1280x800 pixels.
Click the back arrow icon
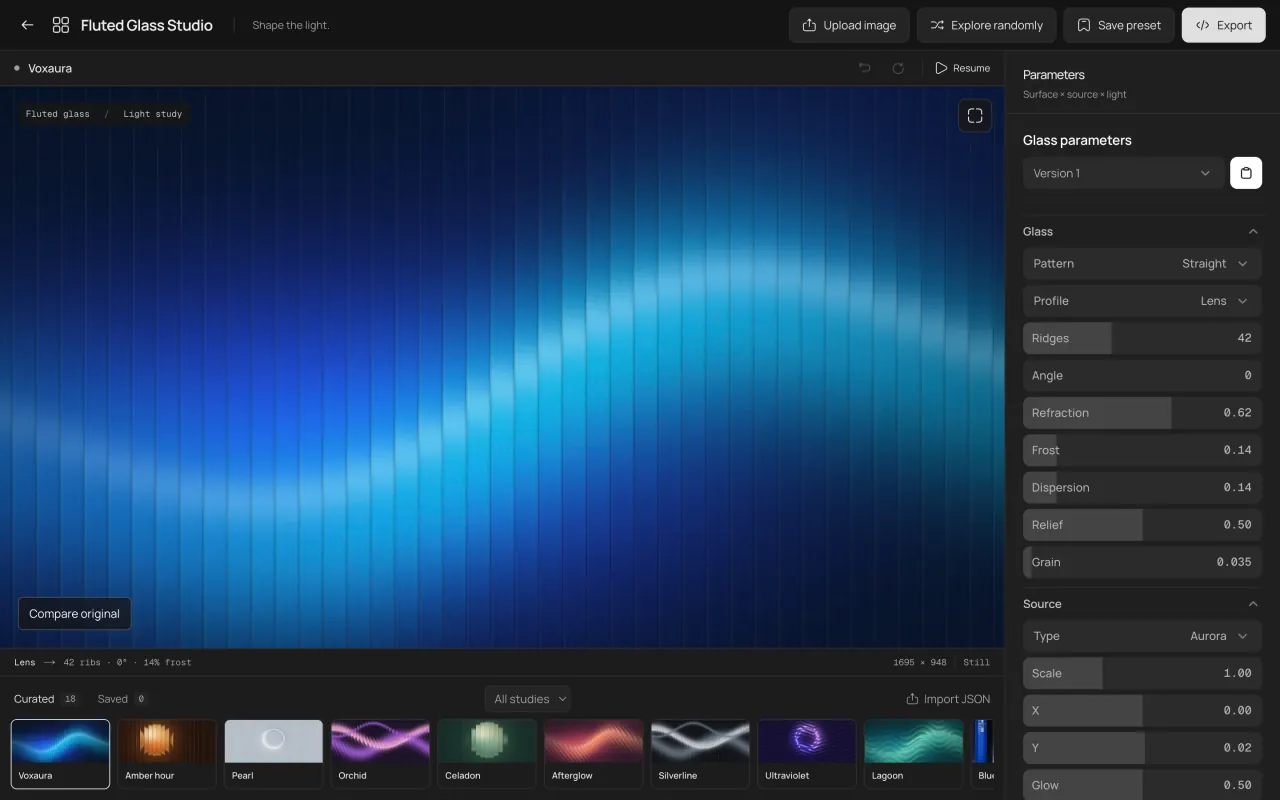(x=27, y=25)
